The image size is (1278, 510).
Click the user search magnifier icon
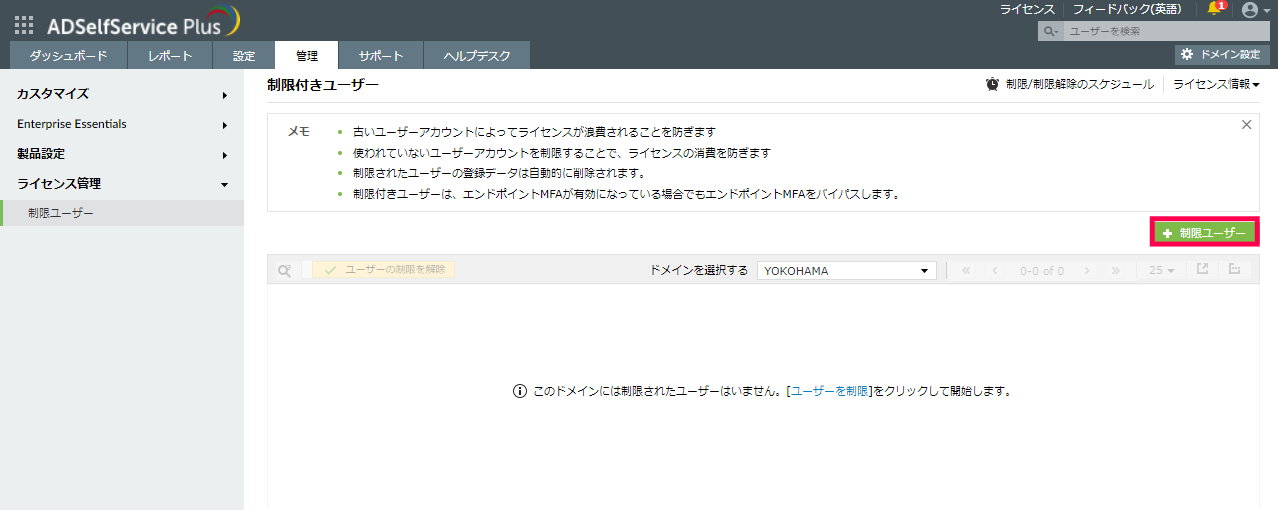tap(1051, 31)
